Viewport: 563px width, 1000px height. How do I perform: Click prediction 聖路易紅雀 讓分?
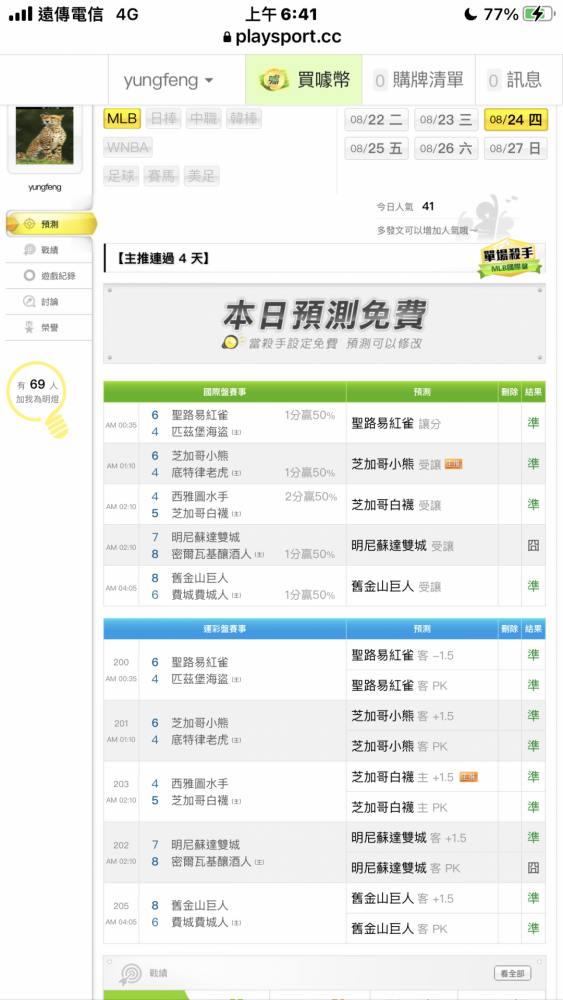point(396,423)
